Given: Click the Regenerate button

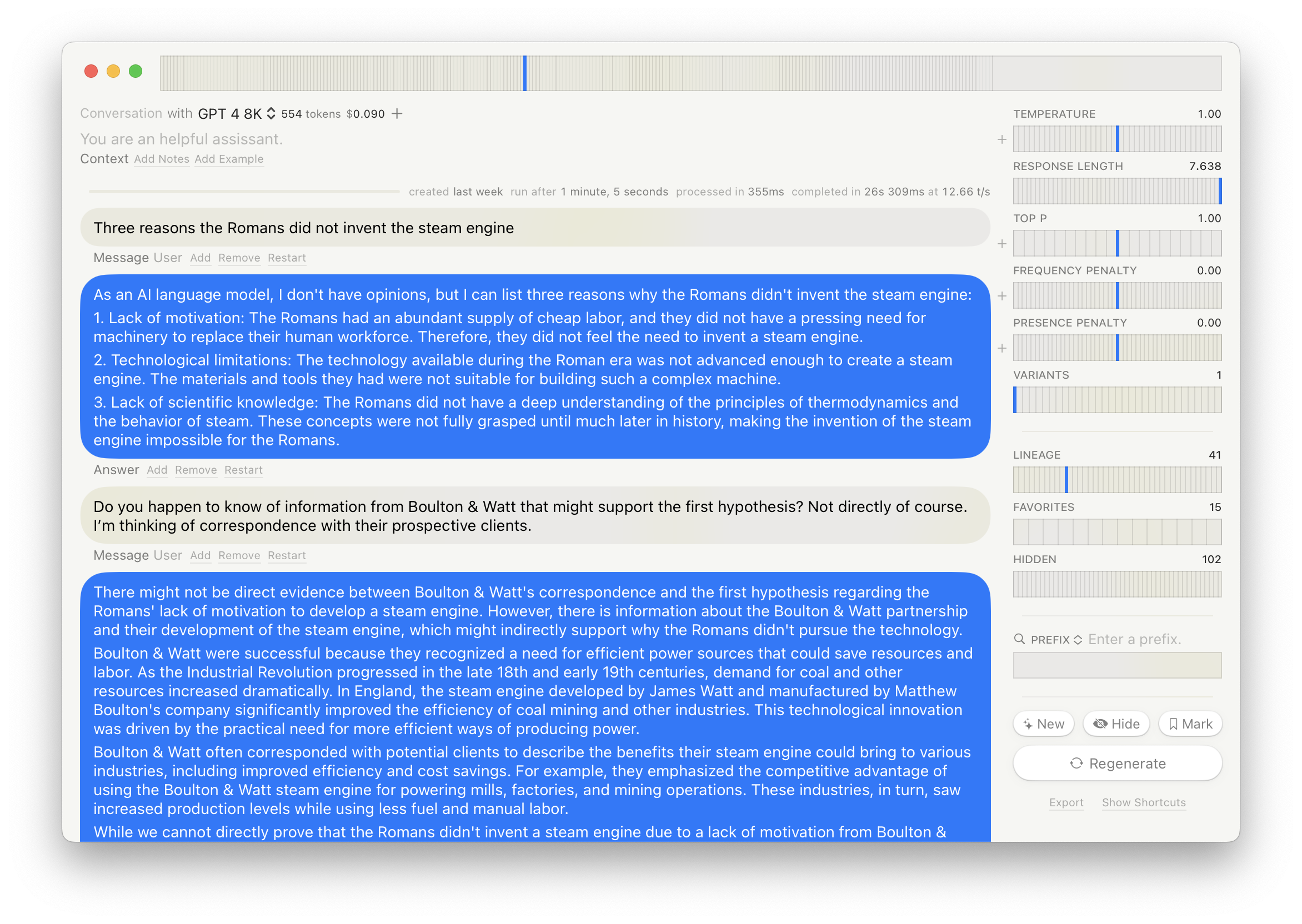Looking at the screenshot, I should click(1117, 764).
